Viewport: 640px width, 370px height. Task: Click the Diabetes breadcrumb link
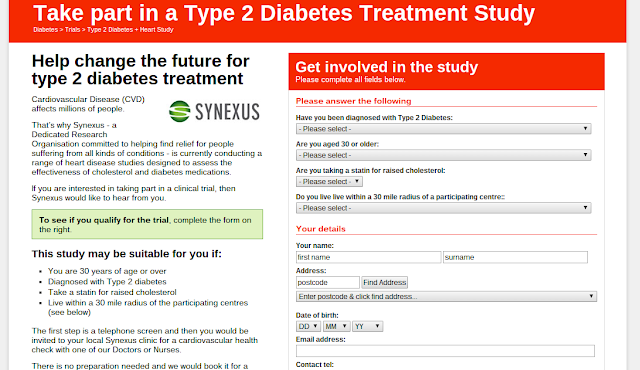pyautogui.click(x=45, y=30)
